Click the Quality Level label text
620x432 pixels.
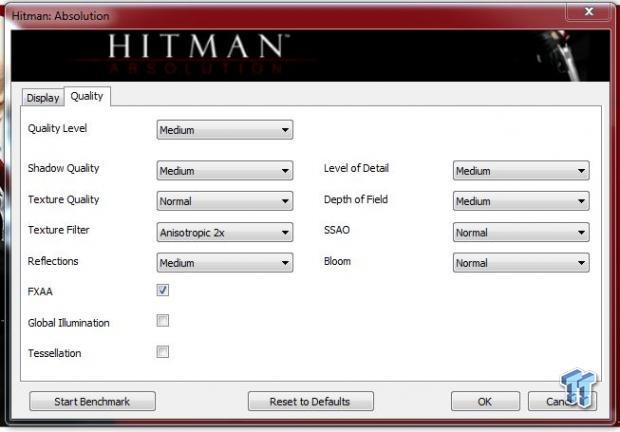point(57,128)
